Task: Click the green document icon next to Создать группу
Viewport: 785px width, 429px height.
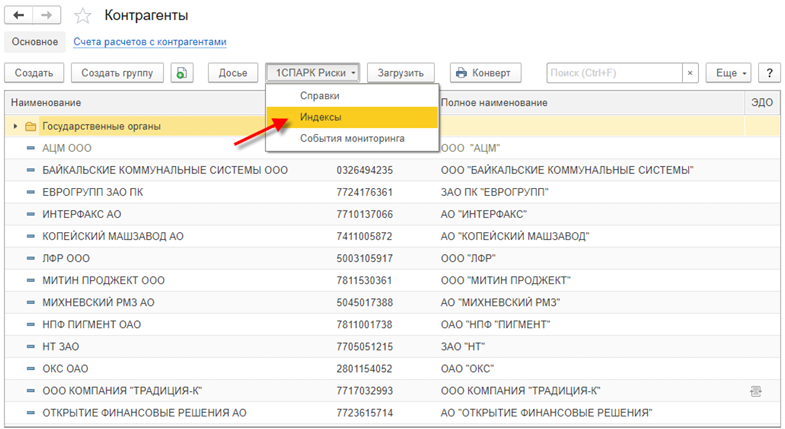Action: click(x=182, y=73)
